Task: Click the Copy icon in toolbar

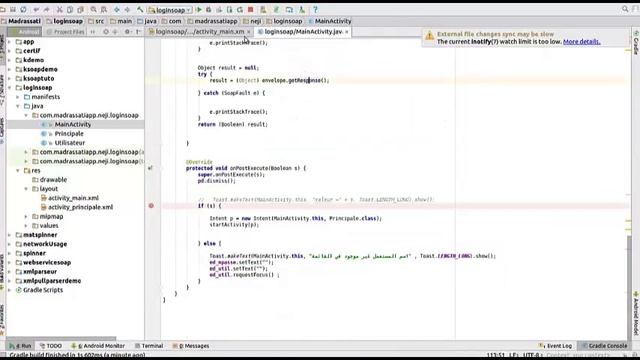Action: tap(70, 9)
